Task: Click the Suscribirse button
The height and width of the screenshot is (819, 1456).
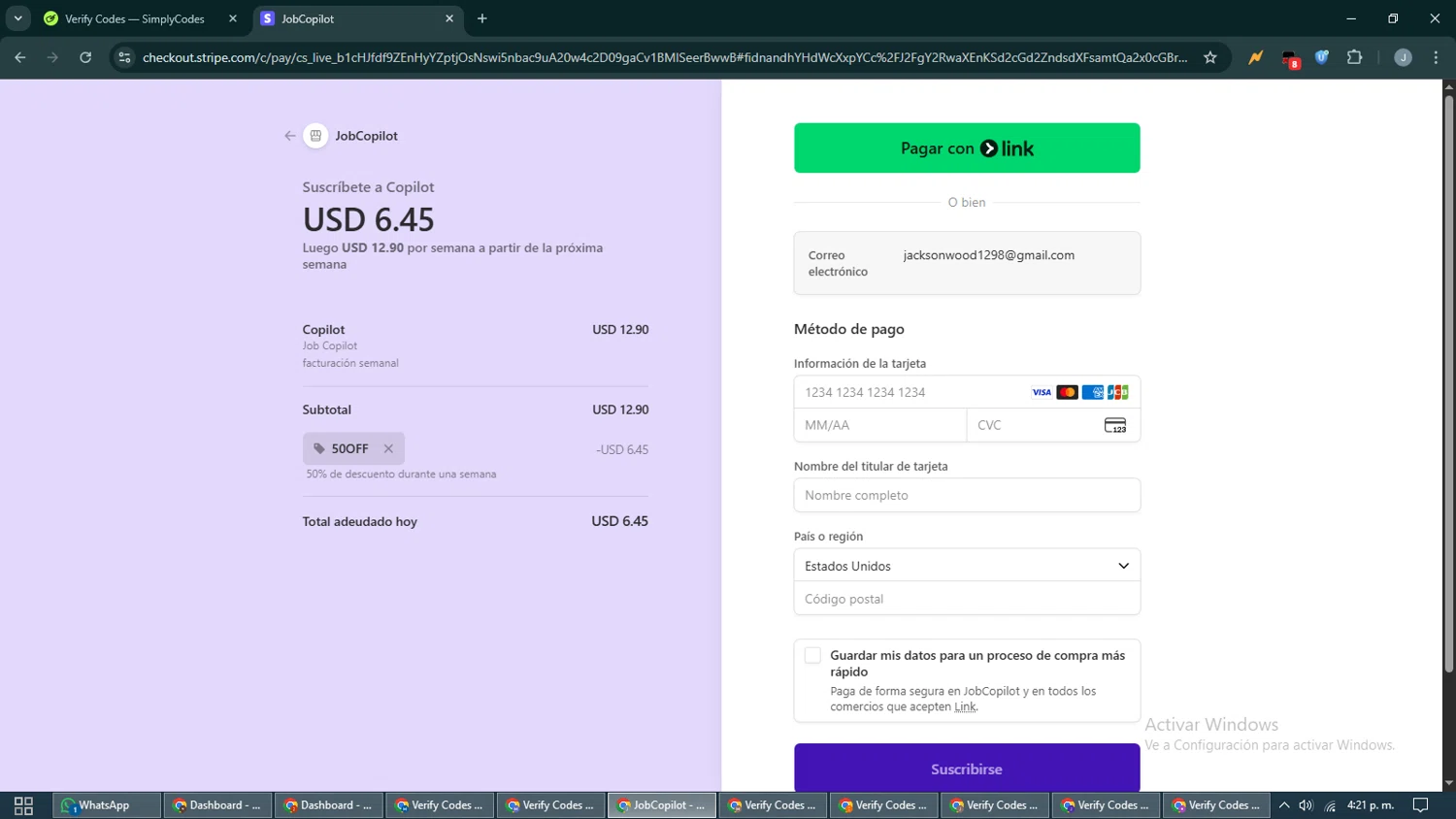Action: click(x=967, y=769)
